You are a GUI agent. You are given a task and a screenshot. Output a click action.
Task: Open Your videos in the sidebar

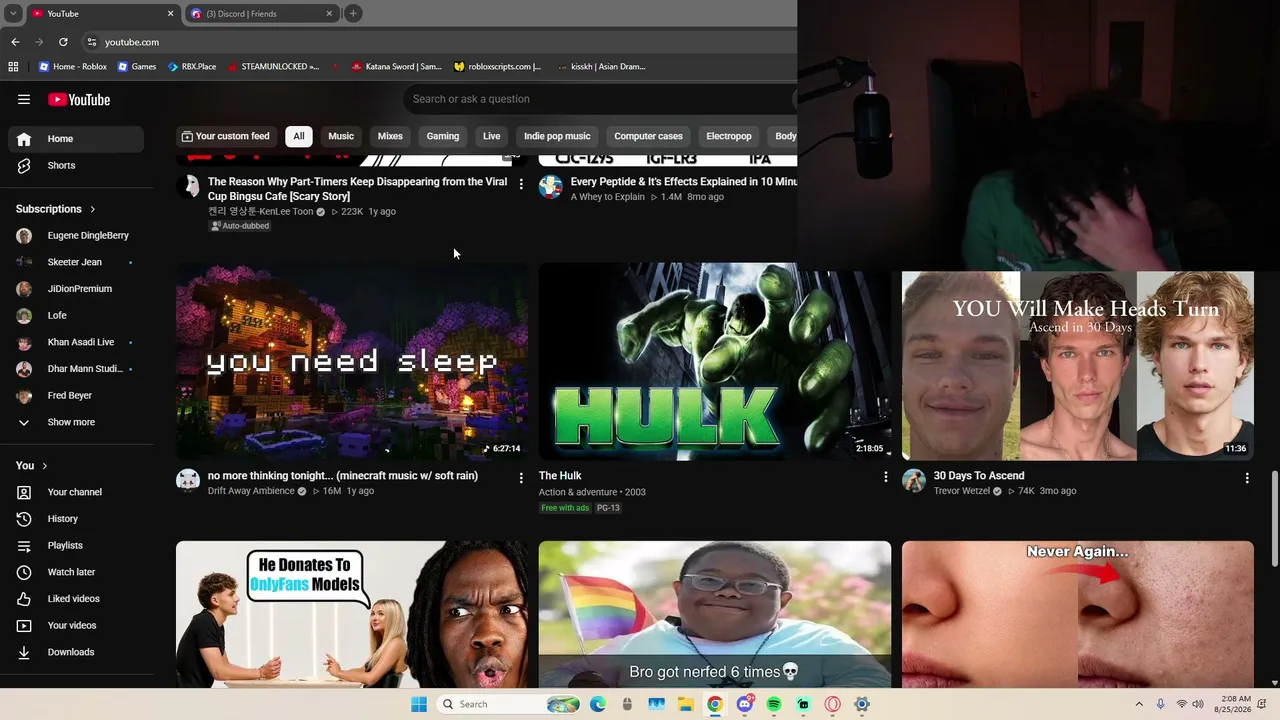point(76,625)
